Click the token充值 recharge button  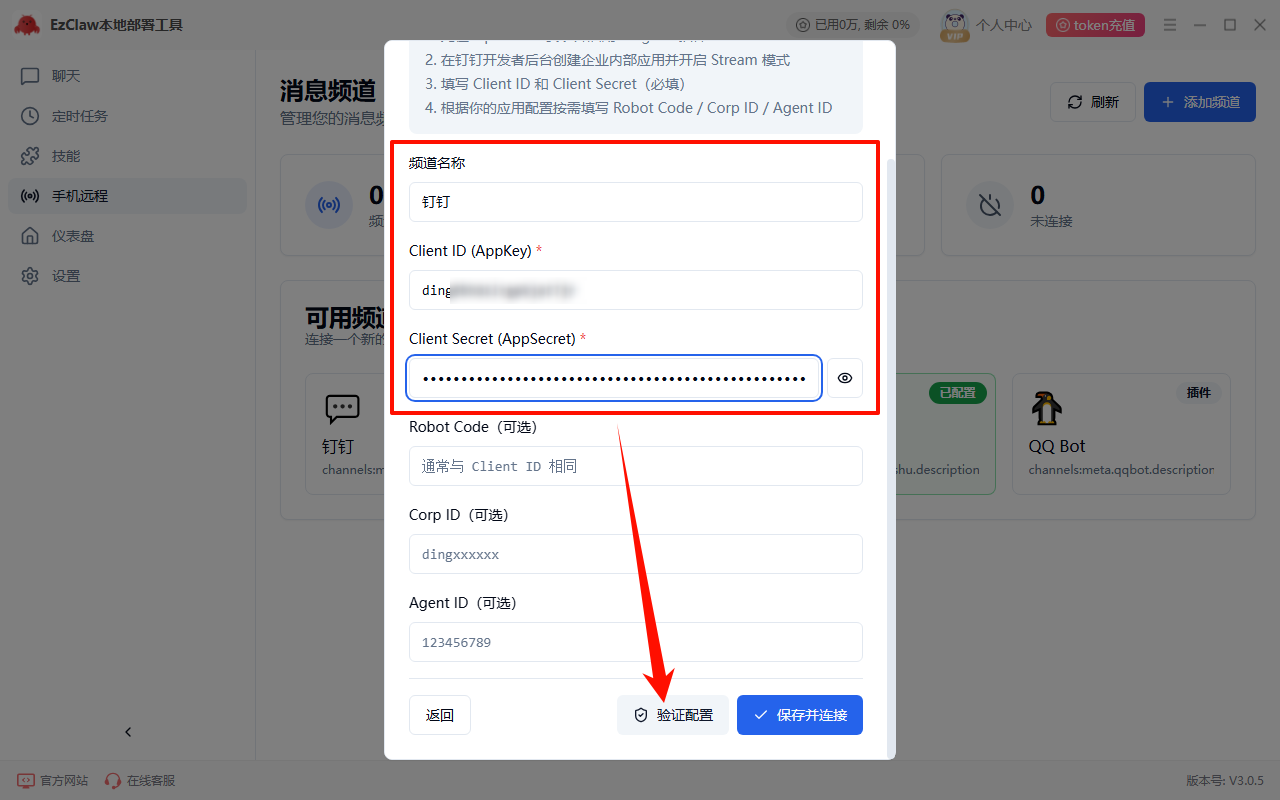pyautogui.click(x=1094, y=25)
